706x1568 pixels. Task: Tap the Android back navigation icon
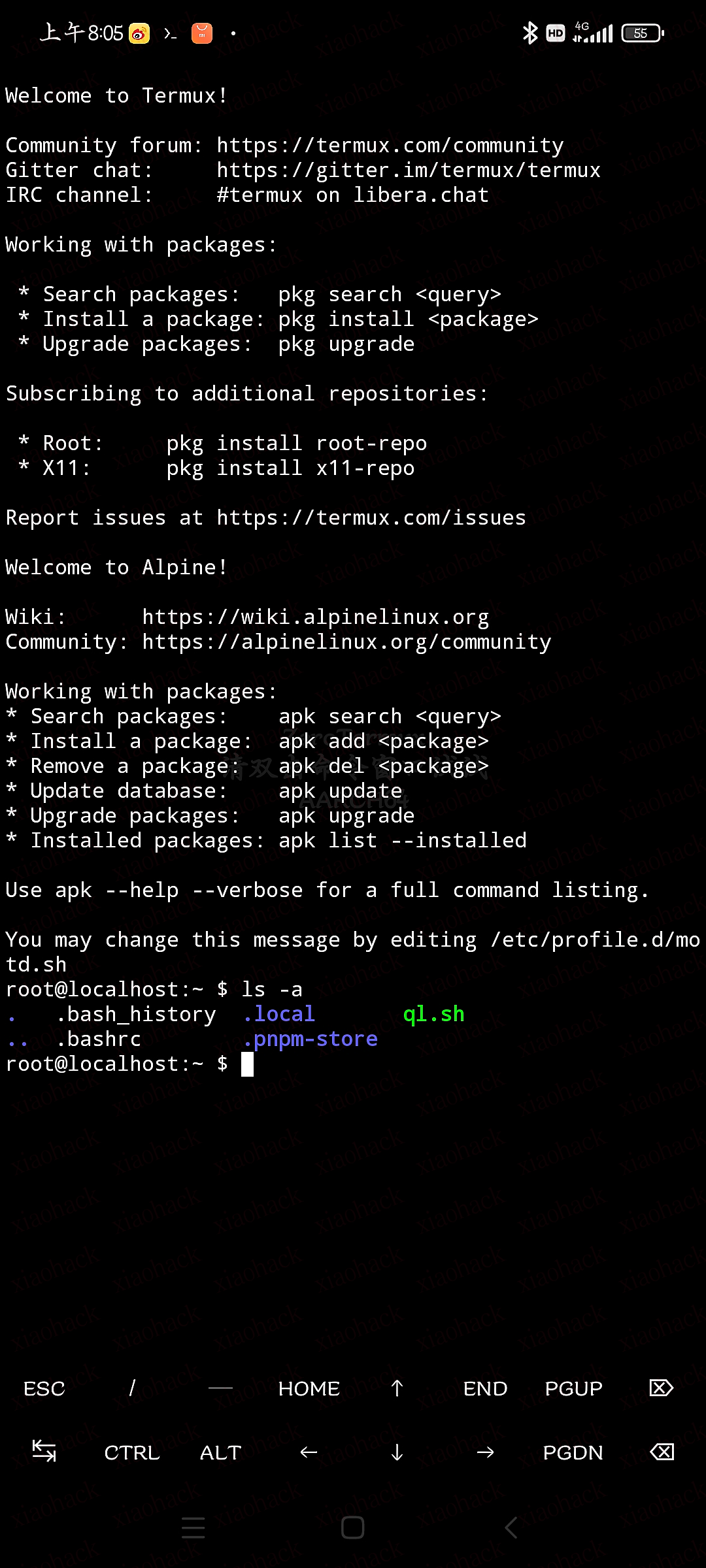coord(511,1527)
